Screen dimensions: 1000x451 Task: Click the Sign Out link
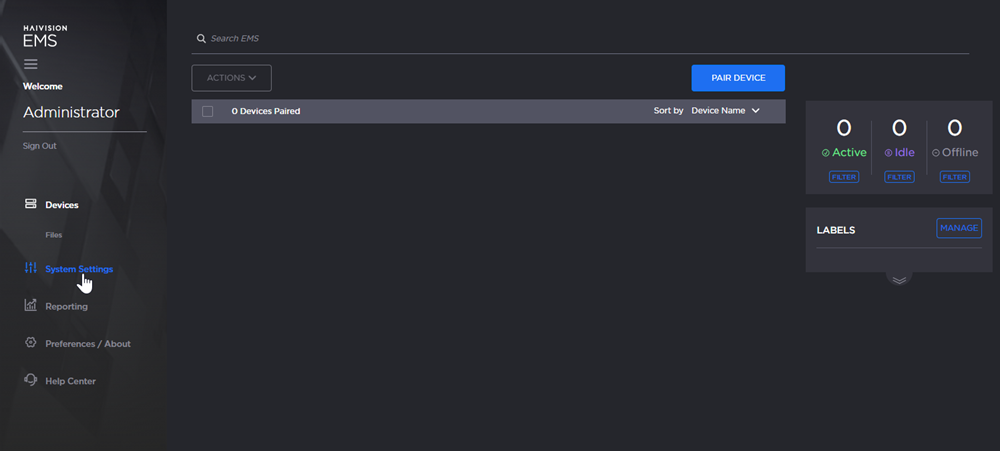point(40,146)
